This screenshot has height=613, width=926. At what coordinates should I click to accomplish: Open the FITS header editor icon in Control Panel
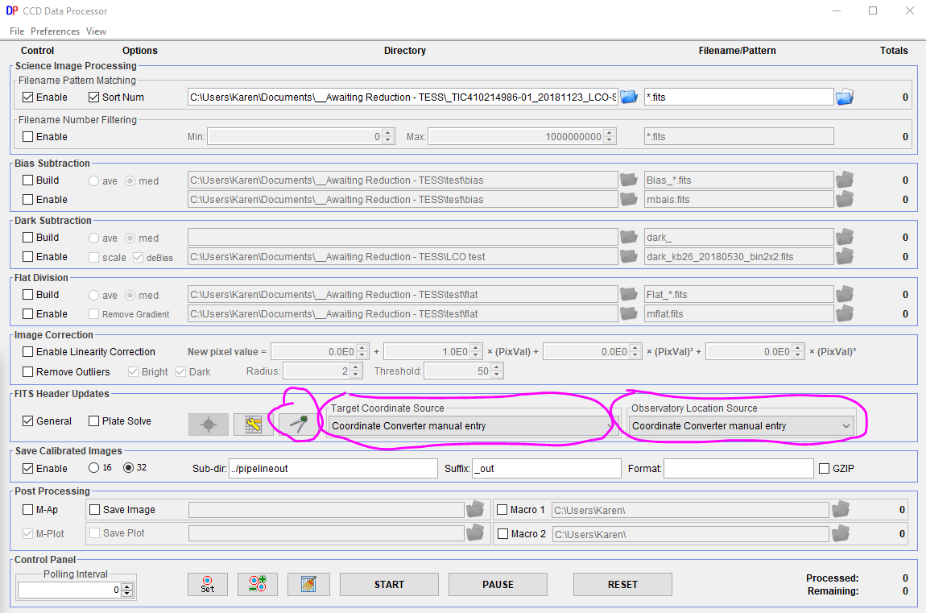[308, 585]
